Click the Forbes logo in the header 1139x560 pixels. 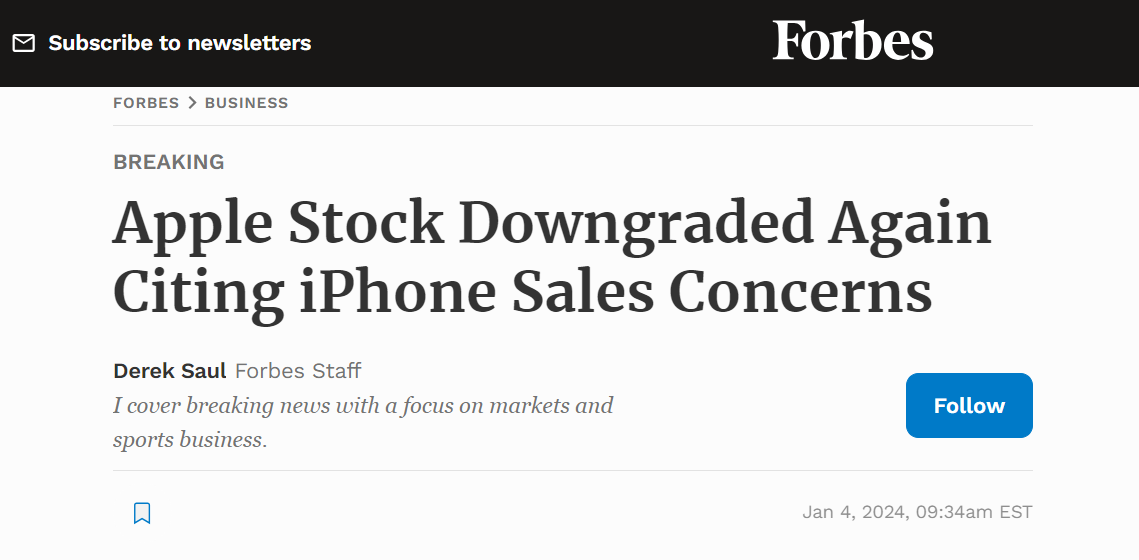[x=853, y=42]
